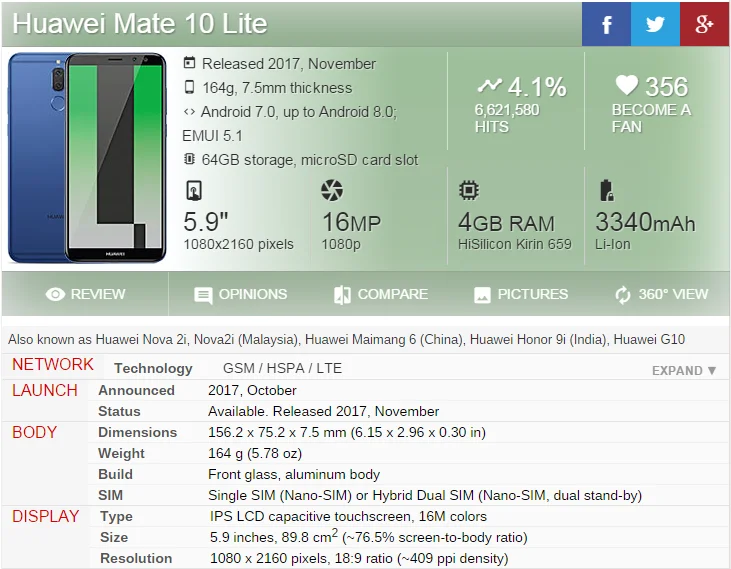The height and width of the screenshot is (569, 731).
Task: Open the REVIEW tab
Action: tap(85, 294)
